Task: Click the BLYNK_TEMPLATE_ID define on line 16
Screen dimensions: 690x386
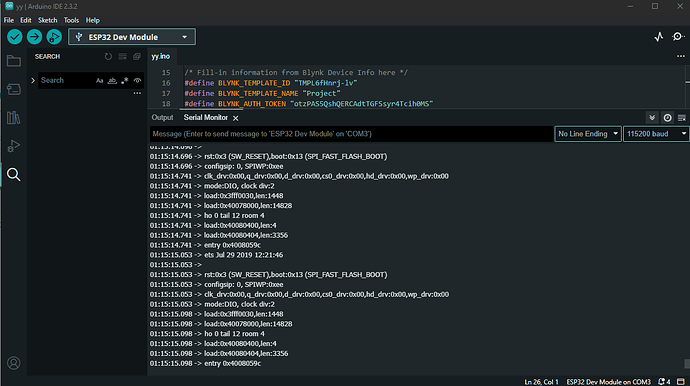Action: click(x=271, y=83)
